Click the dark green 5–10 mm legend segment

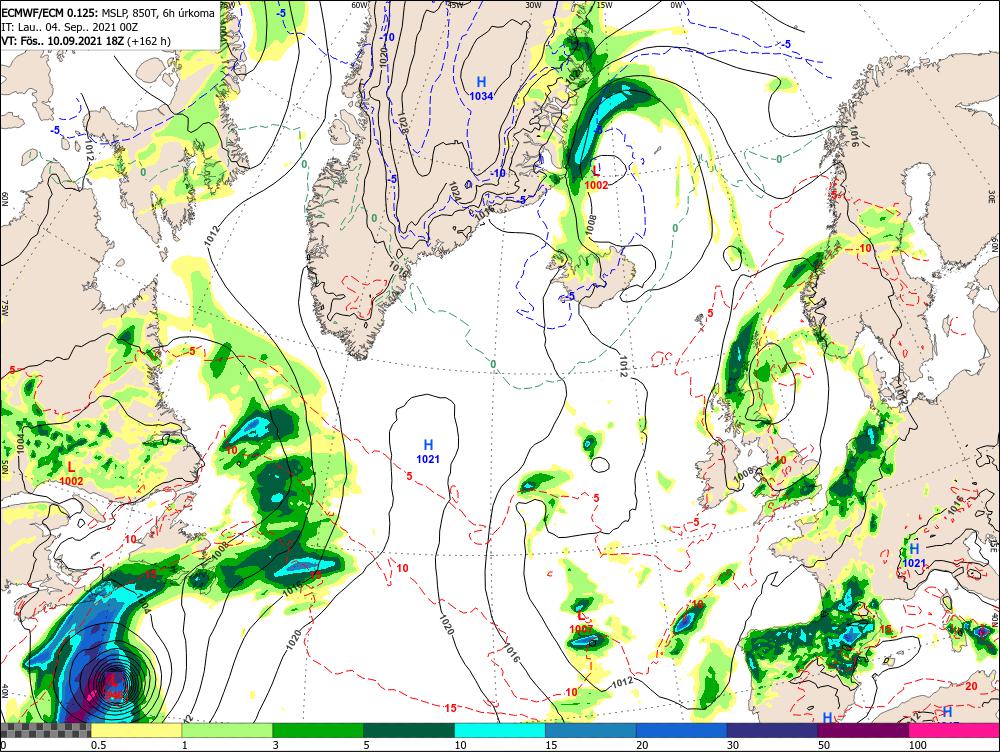(x=409, y=730)
